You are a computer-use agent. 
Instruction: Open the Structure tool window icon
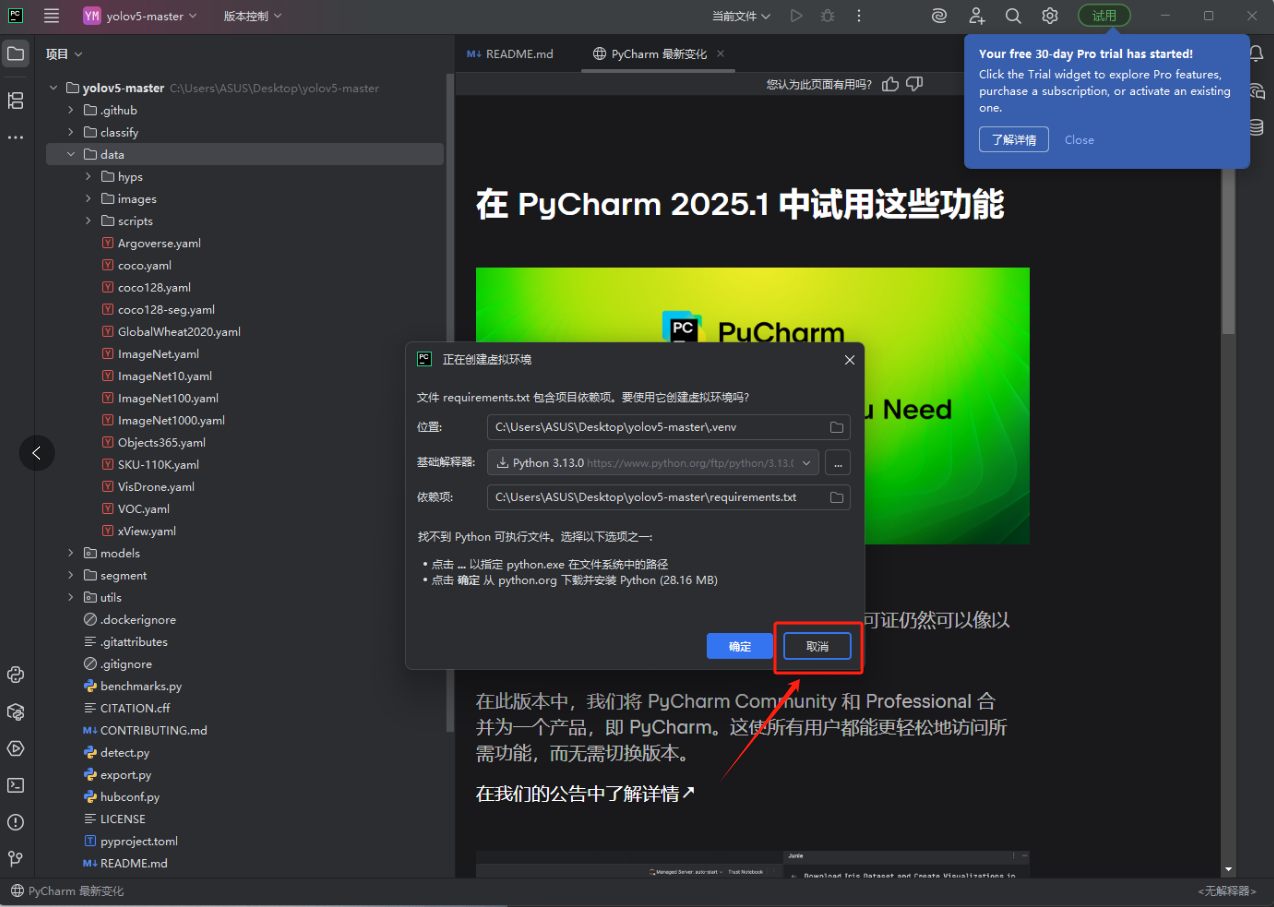coord(15,100)
